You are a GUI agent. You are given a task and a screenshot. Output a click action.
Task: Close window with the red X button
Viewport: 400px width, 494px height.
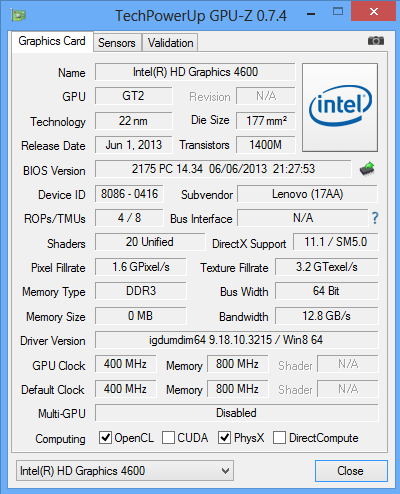(x=374, y=11)
